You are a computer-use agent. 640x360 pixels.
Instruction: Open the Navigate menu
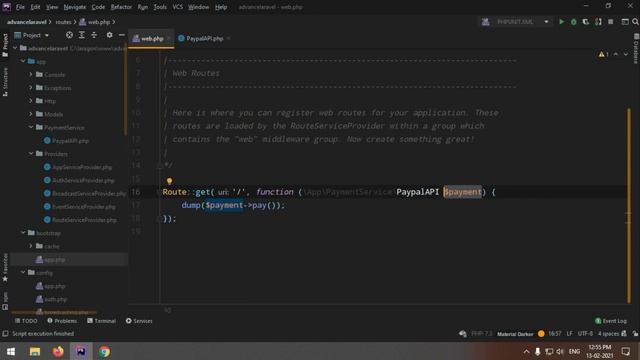pos(75,7)
